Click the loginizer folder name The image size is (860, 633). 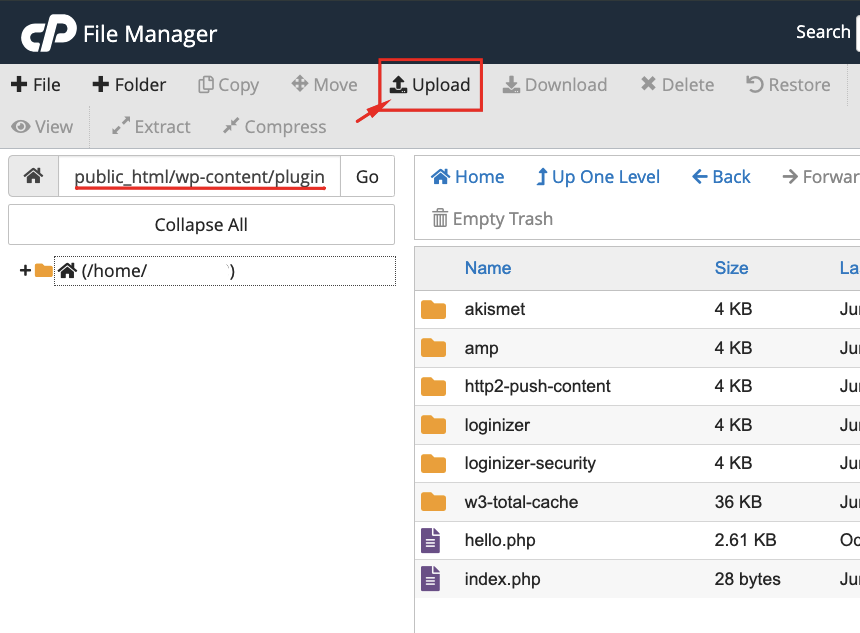tap(497, 425)
